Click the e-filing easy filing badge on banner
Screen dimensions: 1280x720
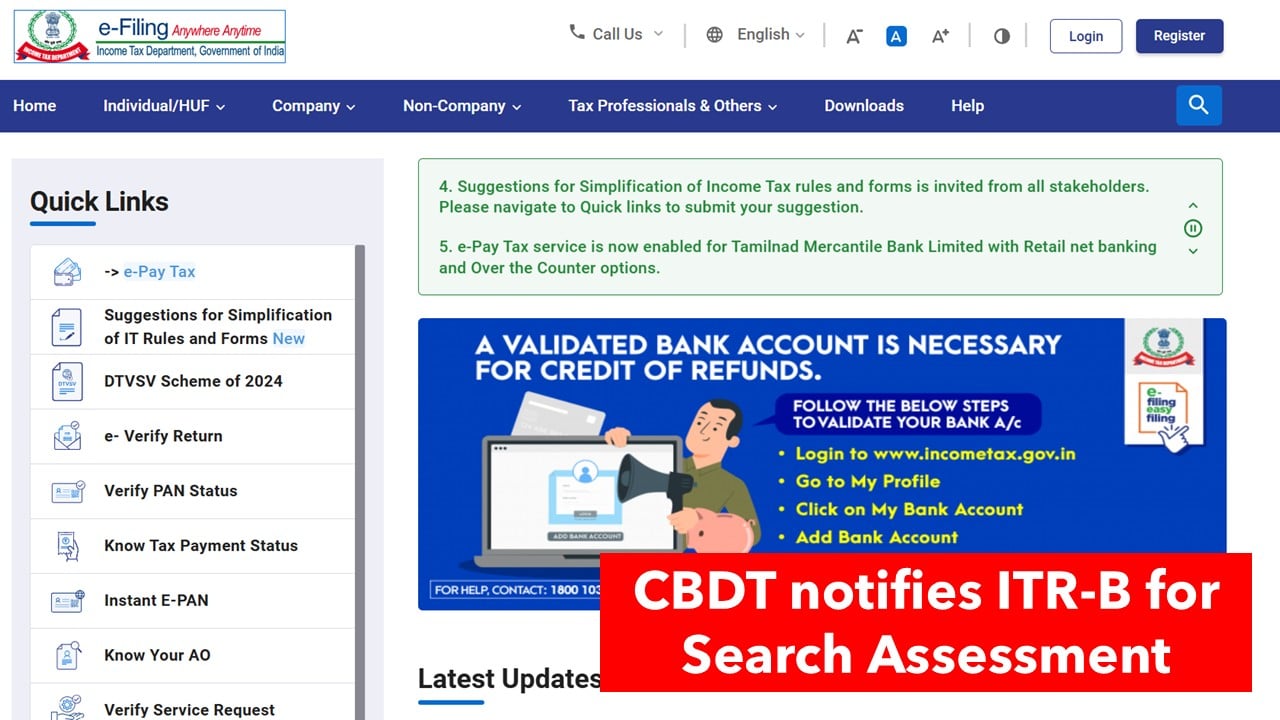click(x=1164, y=413)
